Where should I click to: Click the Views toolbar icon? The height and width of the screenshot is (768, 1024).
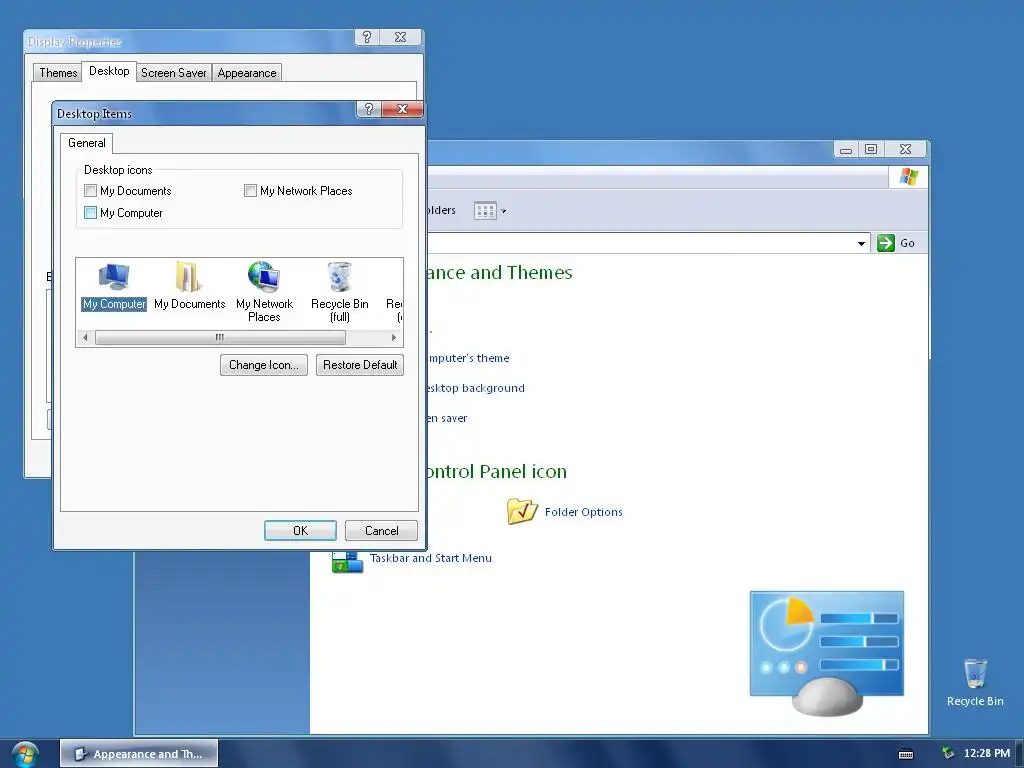click(x=485, y=210)
